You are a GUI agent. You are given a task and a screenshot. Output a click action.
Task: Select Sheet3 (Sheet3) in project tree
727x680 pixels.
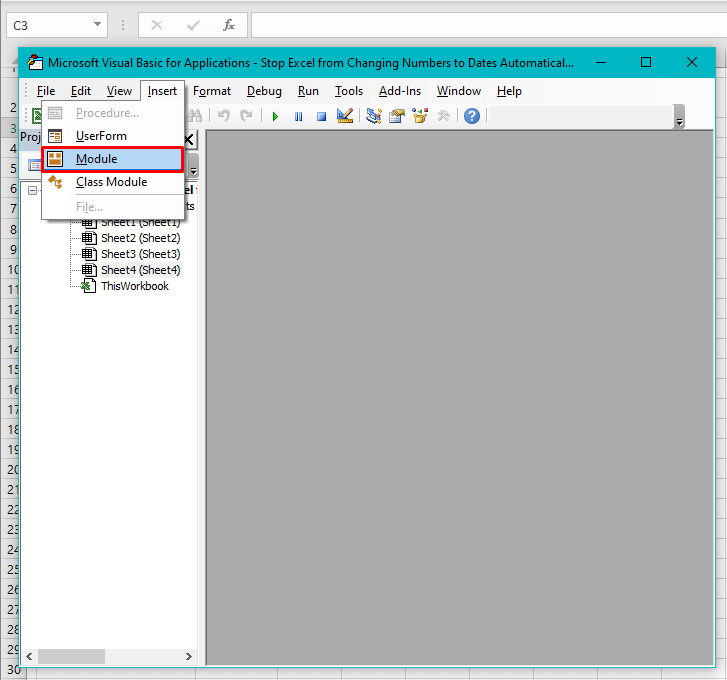point(140,254)
